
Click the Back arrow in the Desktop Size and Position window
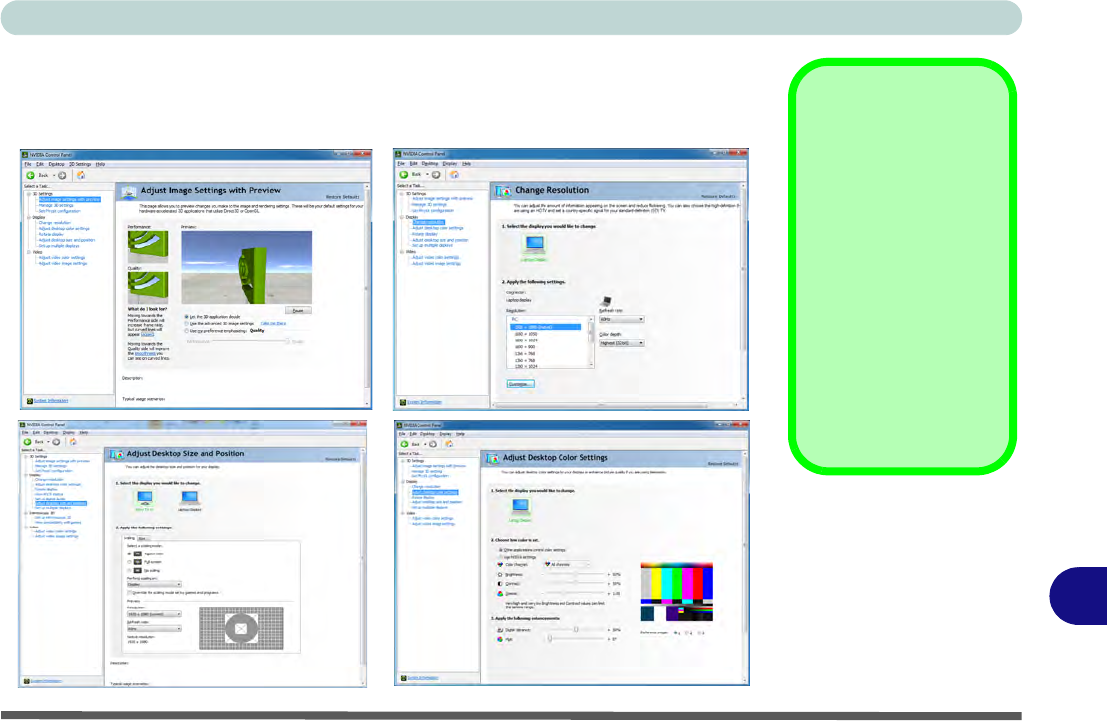[x=28, y=442]
